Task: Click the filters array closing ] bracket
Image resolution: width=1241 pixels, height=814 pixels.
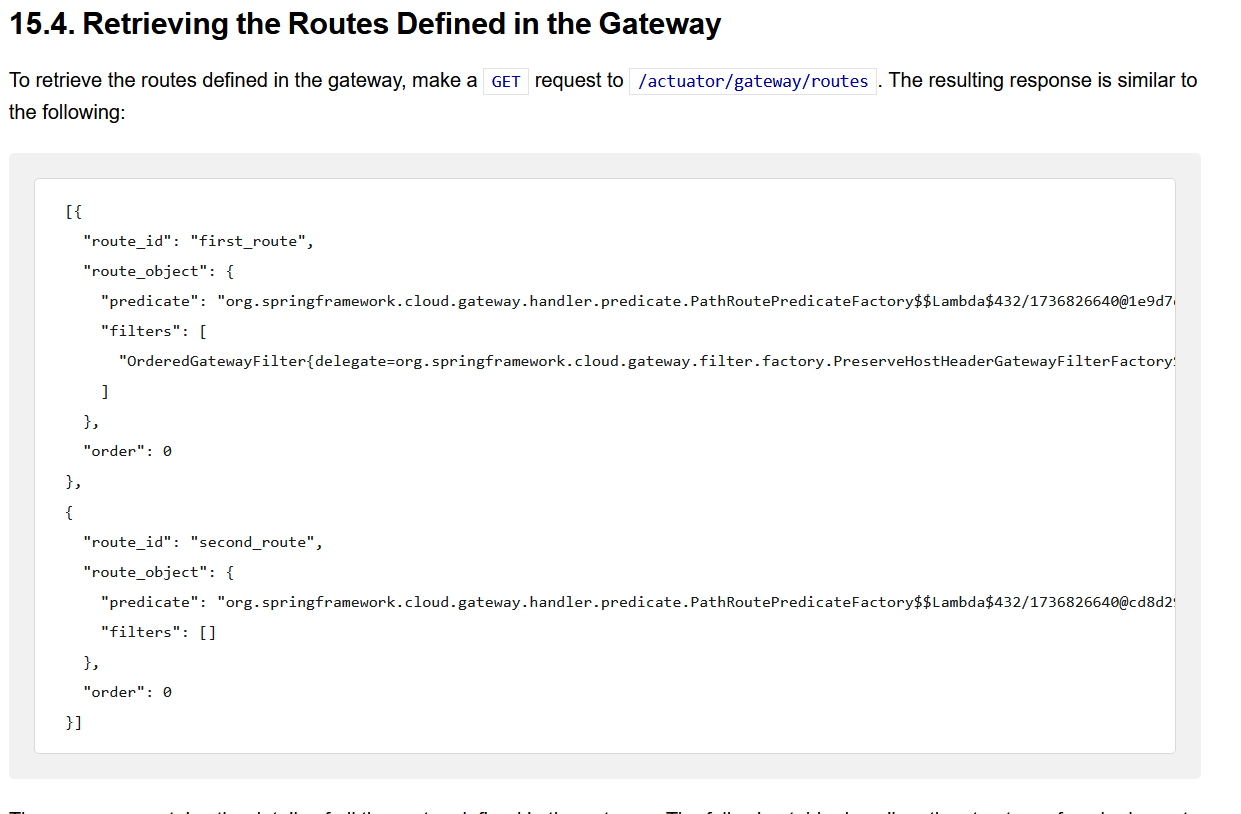Action: pos(105,391)
